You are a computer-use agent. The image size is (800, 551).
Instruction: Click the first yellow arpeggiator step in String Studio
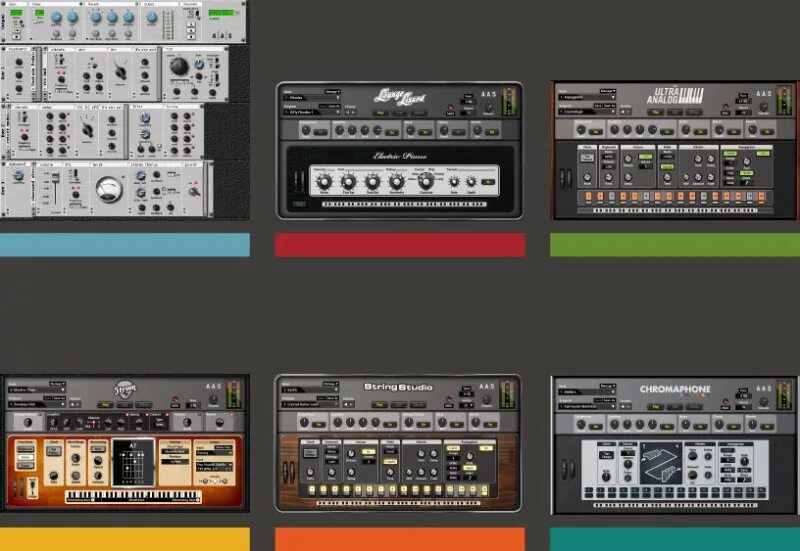point(312,489)
